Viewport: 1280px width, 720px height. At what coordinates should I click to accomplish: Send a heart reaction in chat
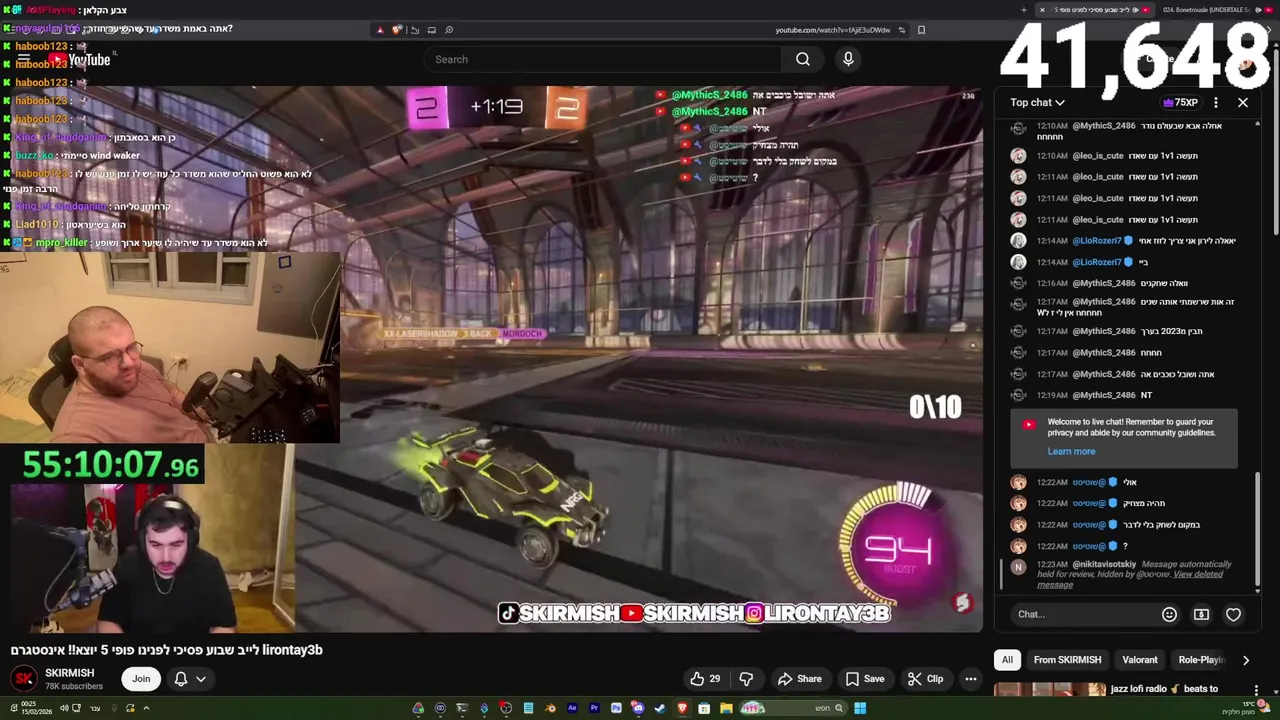[x=1233, y=614]
